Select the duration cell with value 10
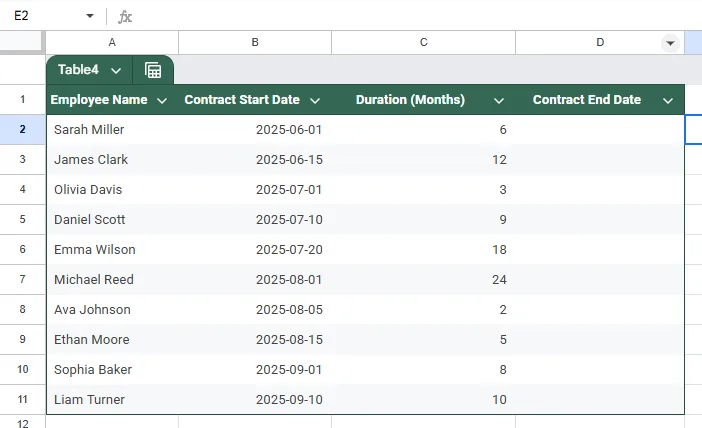The image size is (702, 428). pyautogui.click(x=424, y=399)
